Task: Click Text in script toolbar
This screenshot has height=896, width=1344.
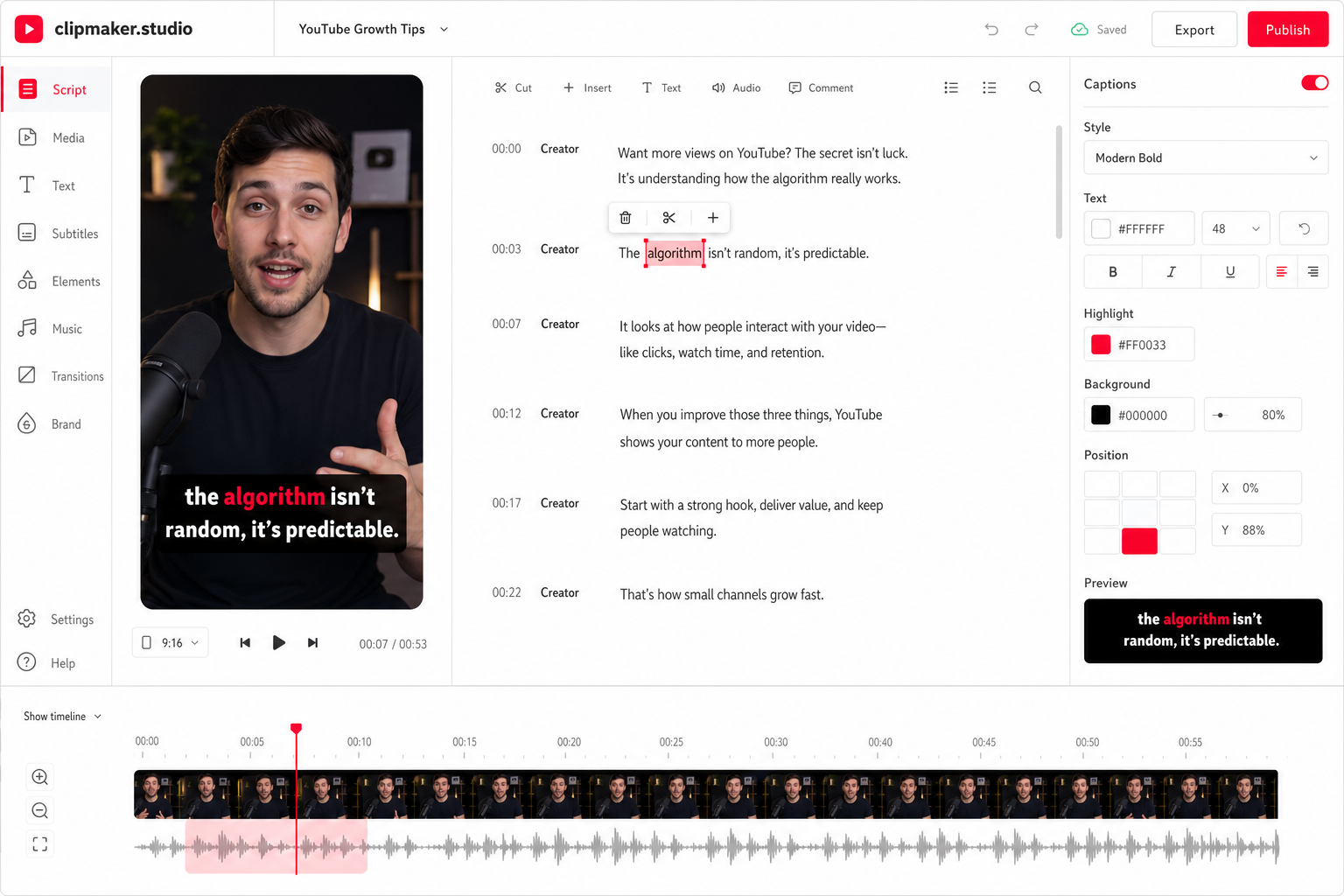Action: click(661, 87)
